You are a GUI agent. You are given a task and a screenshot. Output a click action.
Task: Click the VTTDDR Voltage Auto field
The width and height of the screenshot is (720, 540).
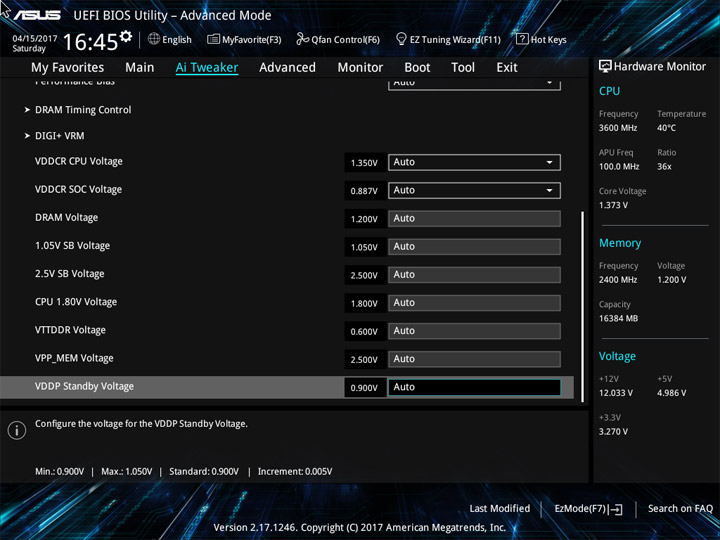474,331
